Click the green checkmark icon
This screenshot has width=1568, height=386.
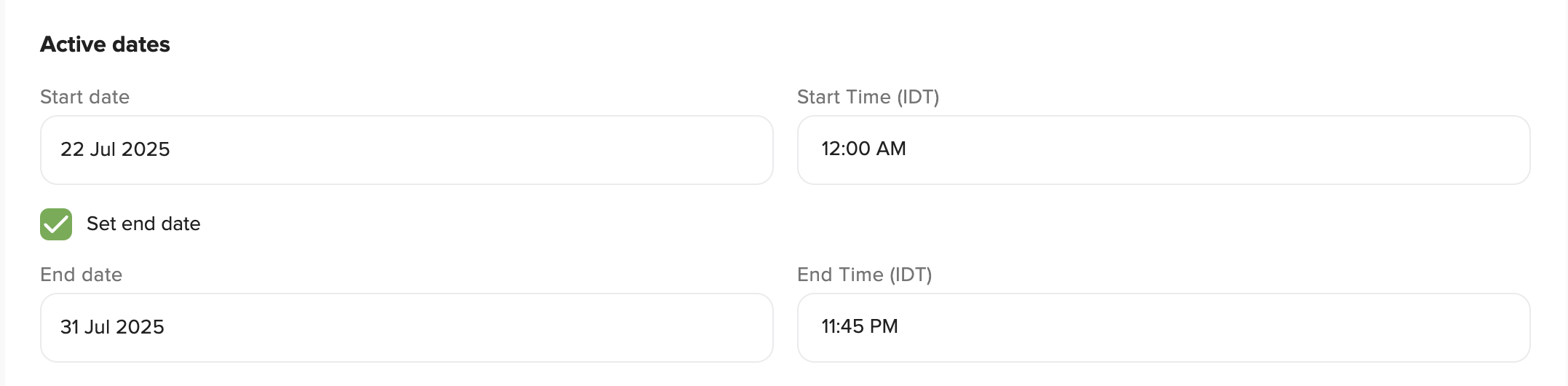pos(56,224)
